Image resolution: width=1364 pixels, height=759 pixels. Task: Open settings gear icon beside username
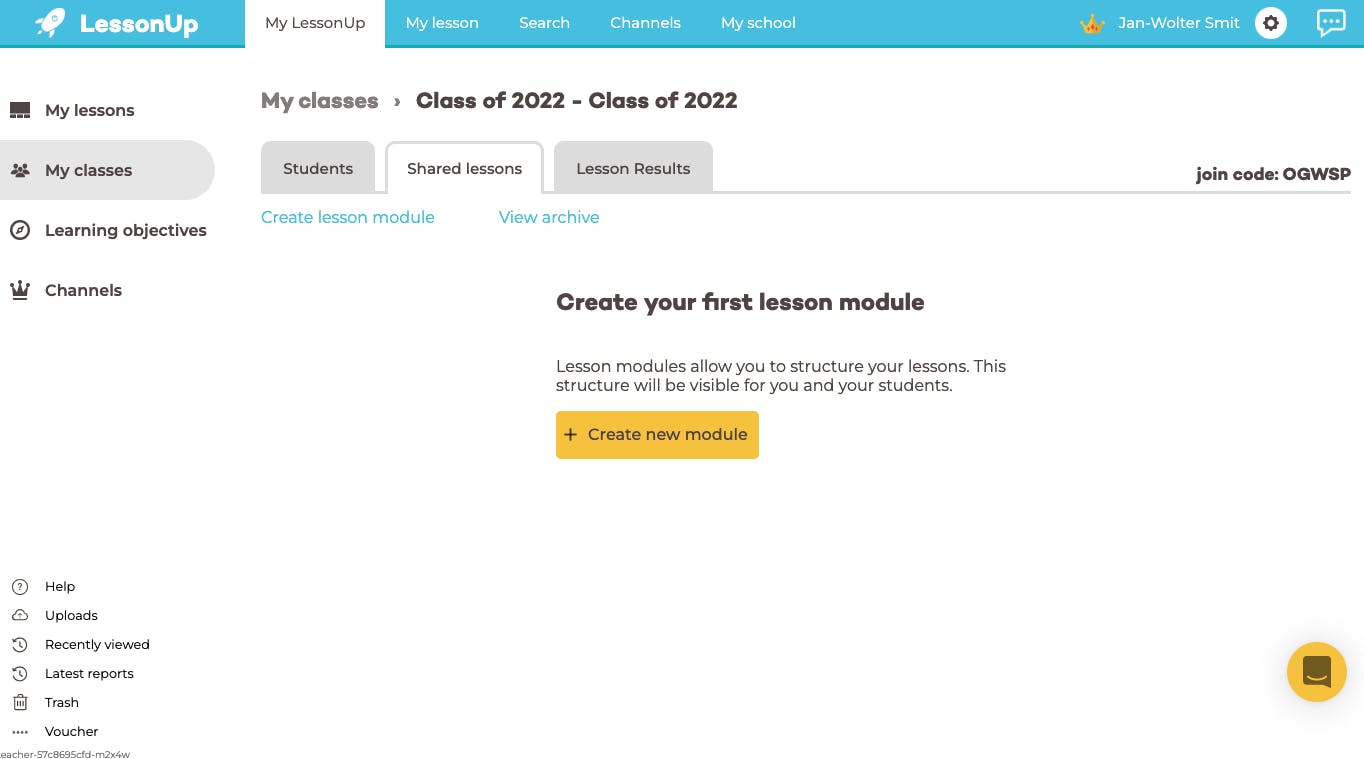pyautogui.click(x=1271, y=23)
